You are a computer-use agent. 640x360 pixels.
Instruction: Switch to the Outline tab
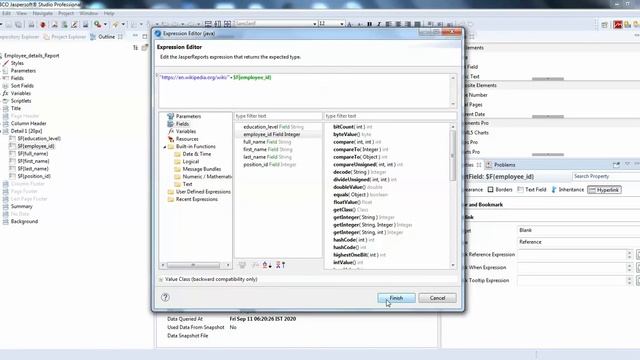point(106,37)
